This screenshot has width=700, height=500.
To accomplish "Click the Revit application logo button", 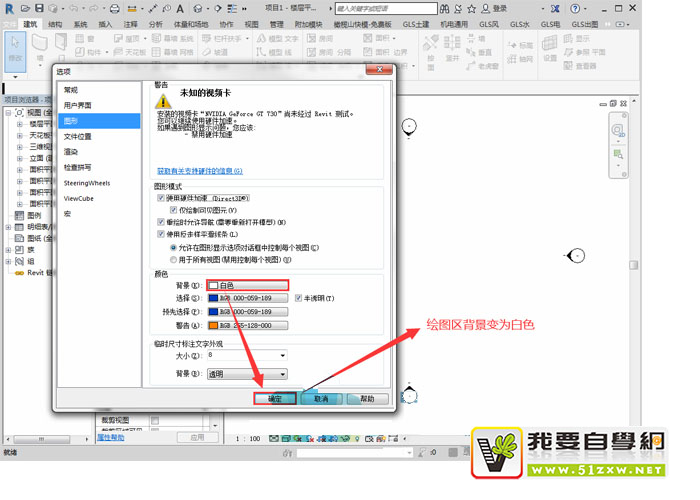I will click(9, 8).
